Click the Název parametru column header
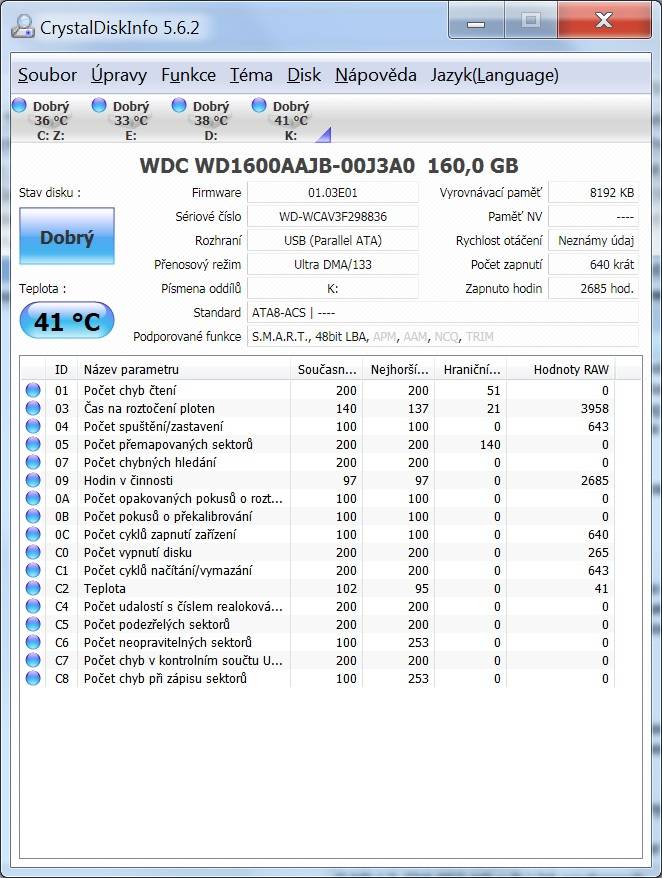 coord(184,370)
